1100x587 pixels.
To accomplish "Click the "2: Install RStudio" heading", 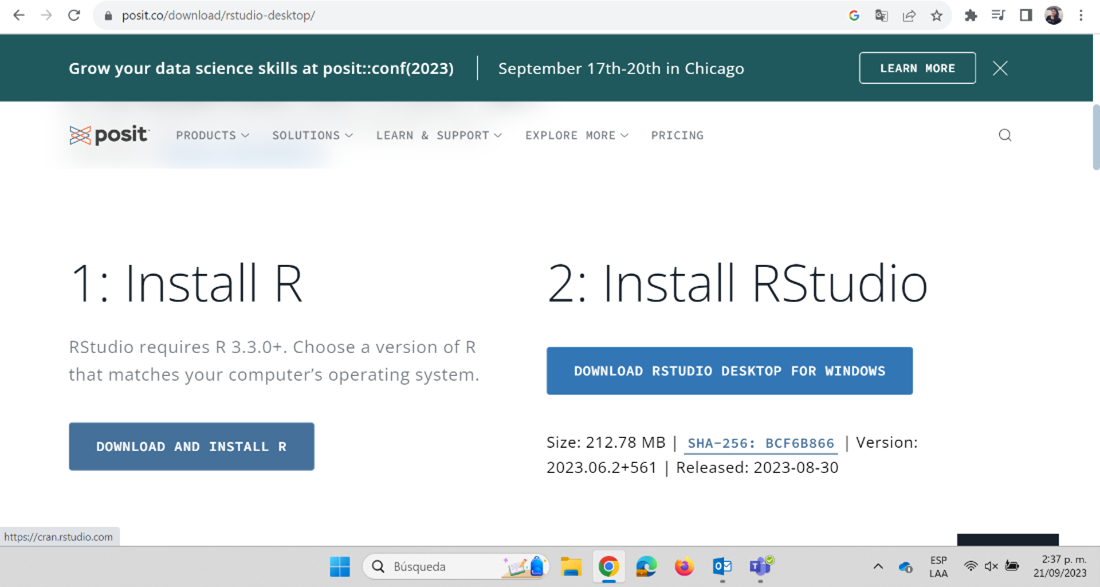I will 737,283.
